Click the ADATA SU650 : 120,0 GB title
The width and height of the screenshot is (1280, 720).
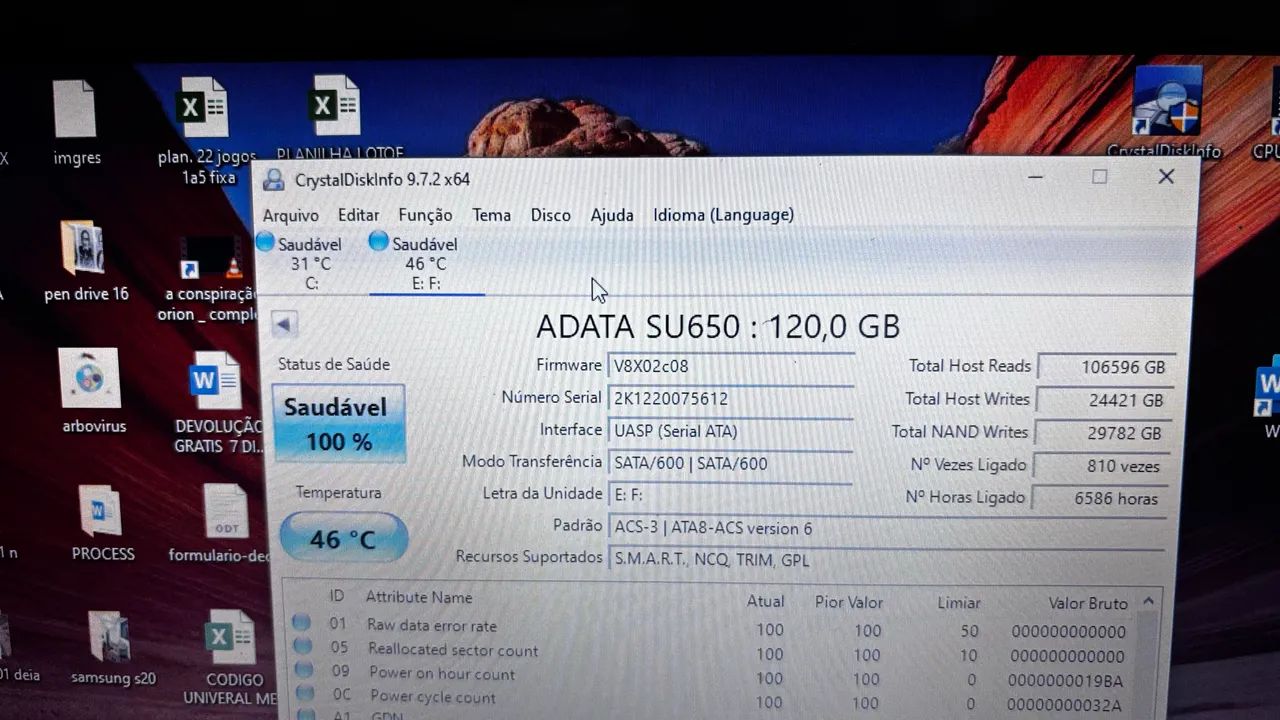pyautogui.click(x=718, y=327)
